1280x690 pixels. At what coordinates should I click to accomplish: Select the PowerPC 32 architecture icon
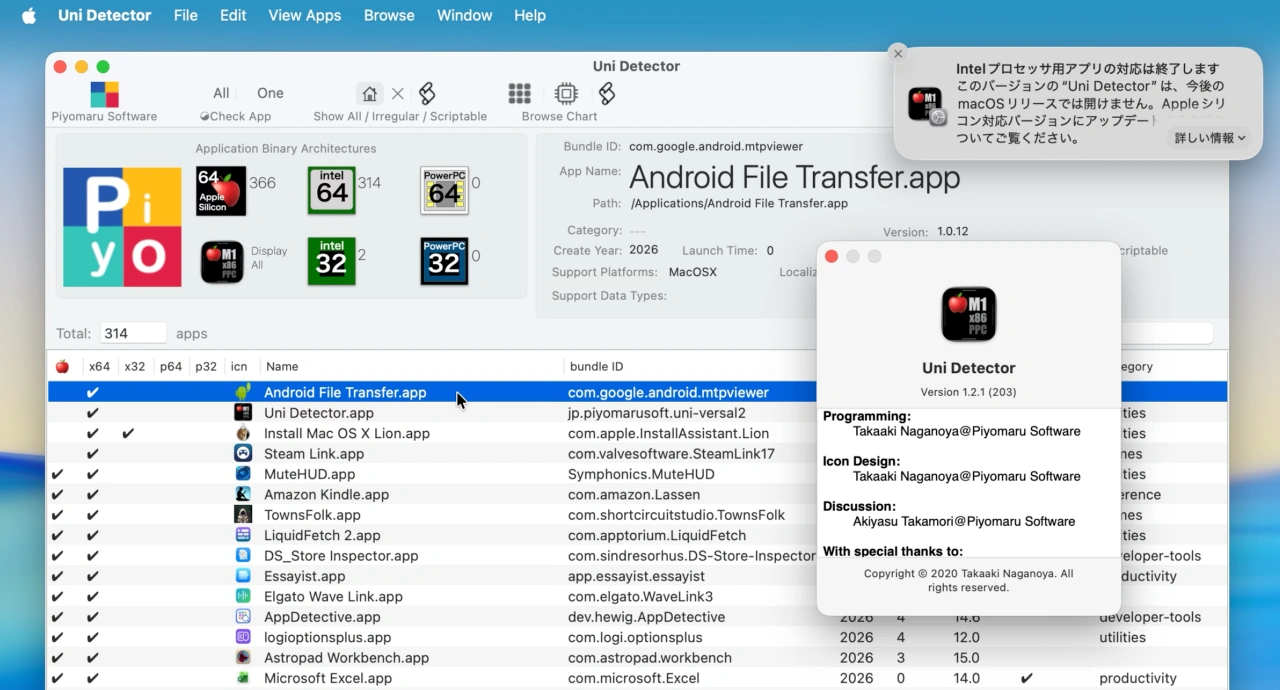coord(444,261)
